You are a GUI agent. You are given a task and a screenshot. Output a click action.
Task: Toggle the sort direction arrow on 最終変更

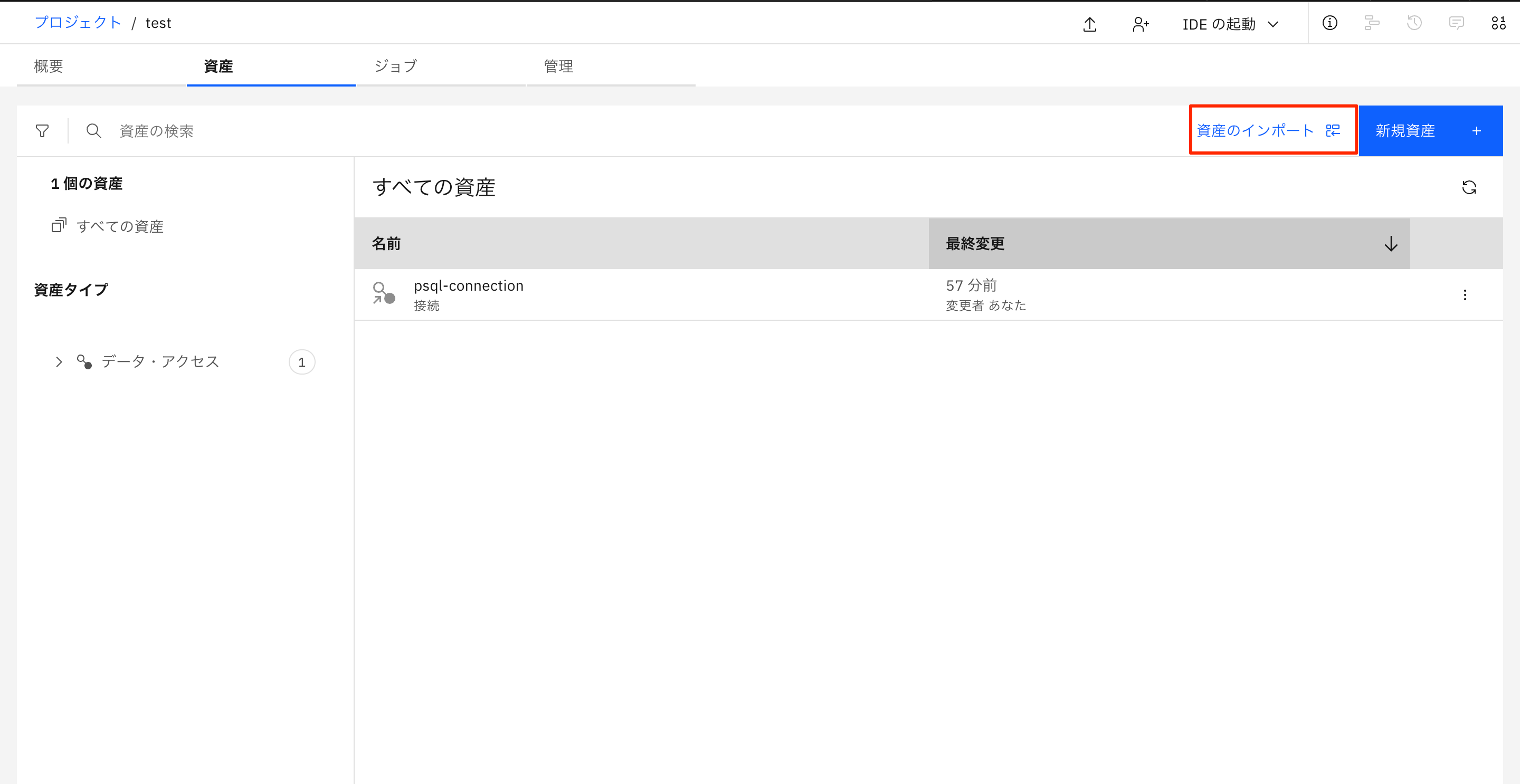[1391, 243]
